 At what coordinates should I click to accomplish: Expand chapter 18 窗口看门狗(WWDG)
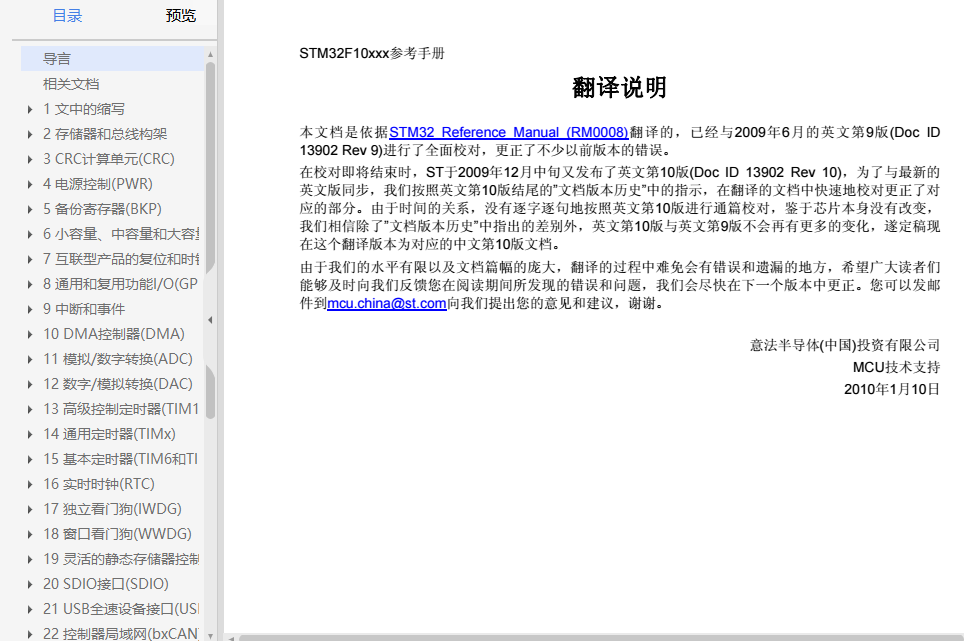point(30,535)
